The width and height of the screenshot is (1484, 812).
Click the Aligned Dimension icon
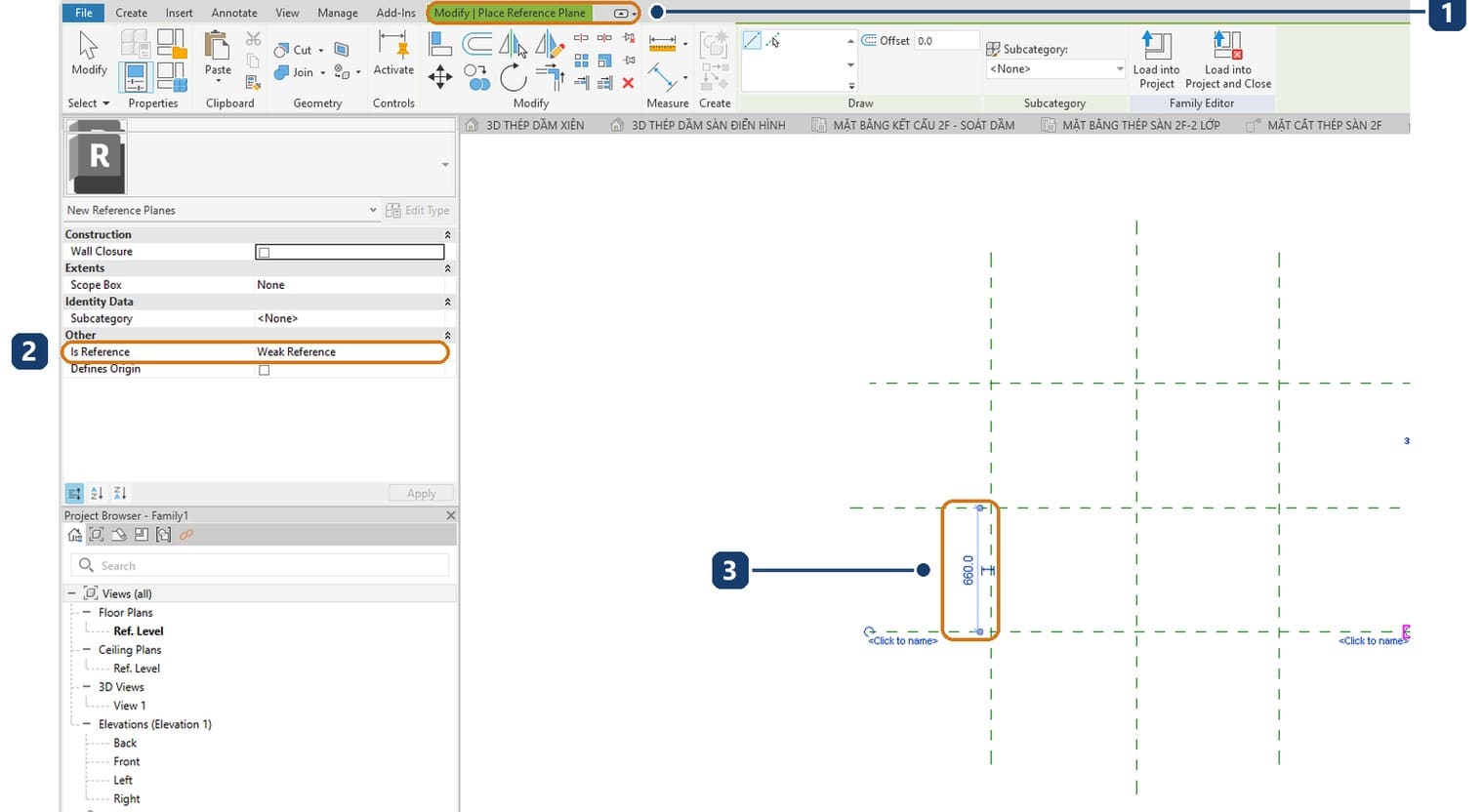tap(663, 77)
